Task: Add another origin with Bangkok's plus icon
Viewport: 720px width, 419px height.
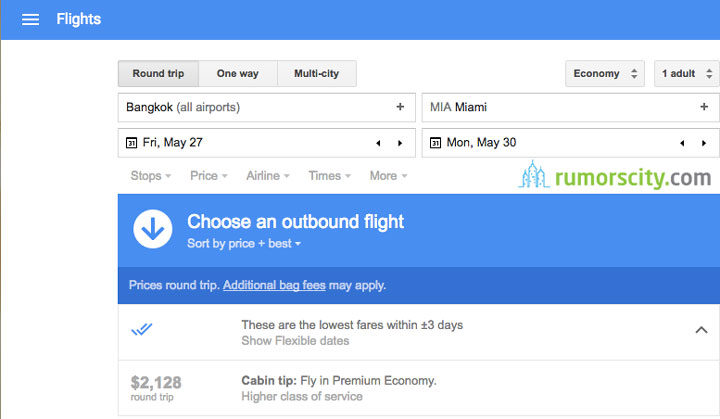Action: (x=400, y=107)
